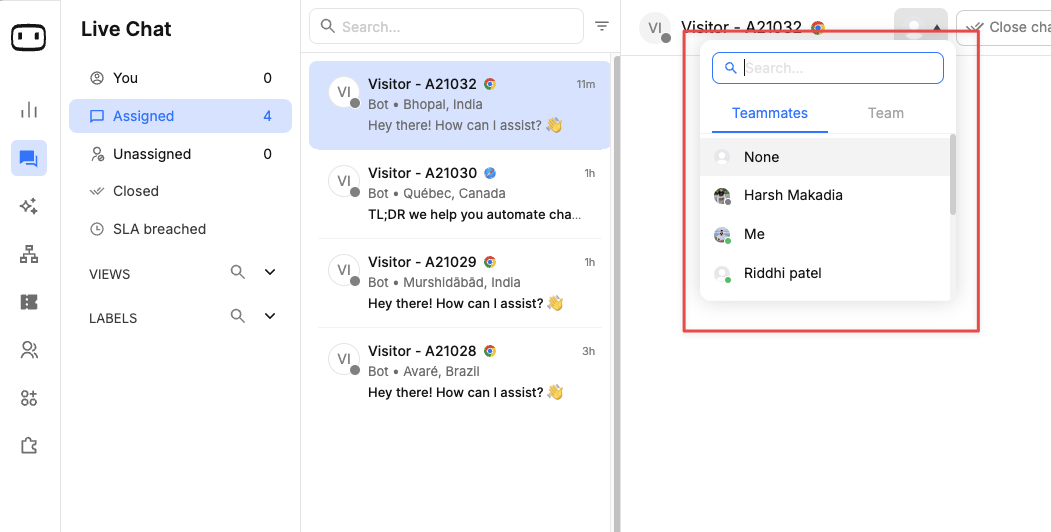Click Riddhi patel's avatar in the dropdown
Viewport: 1051px width, 532px height.
pos(722,273)
